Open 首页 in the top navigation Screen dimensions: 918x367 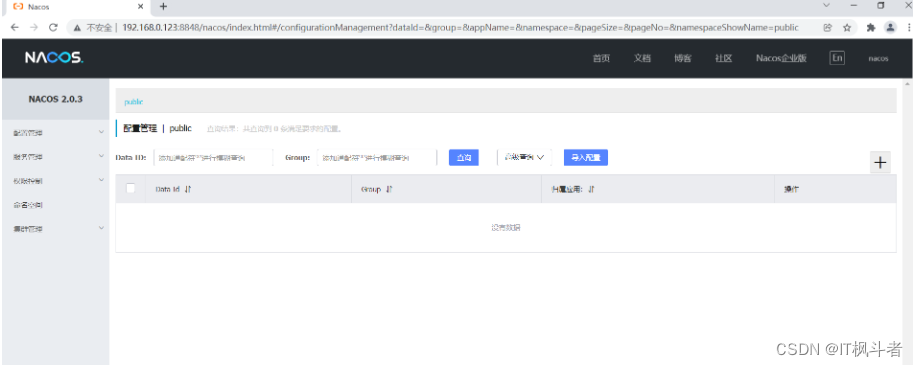coord(601,59)
